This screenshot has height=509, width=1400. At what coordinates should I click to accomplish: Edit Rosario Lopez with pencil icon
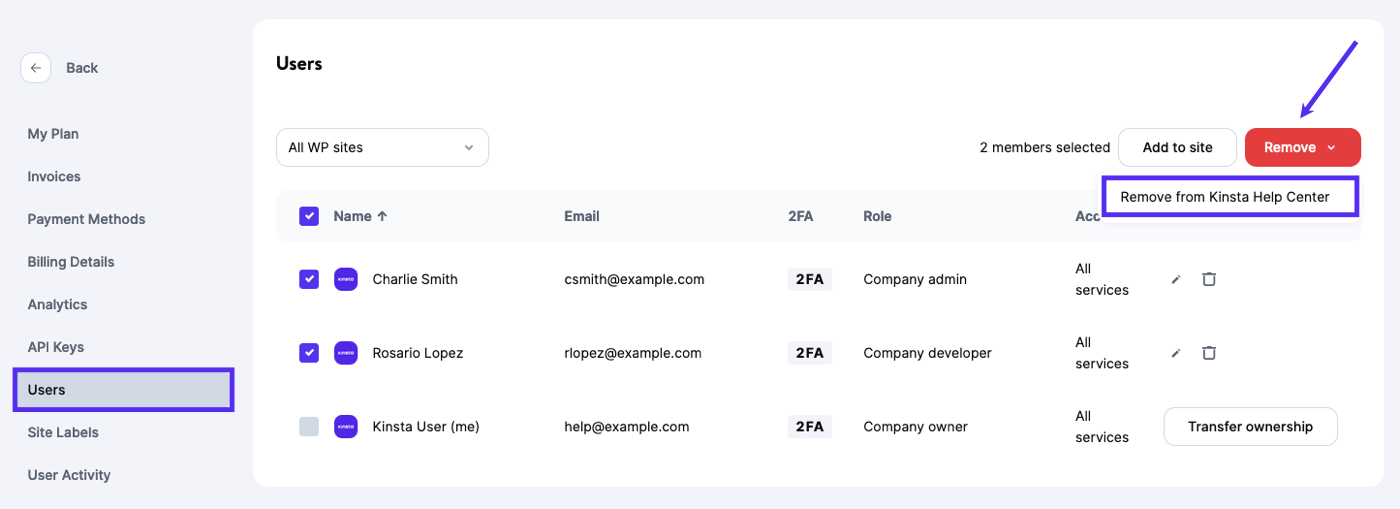click(1176, 353)
